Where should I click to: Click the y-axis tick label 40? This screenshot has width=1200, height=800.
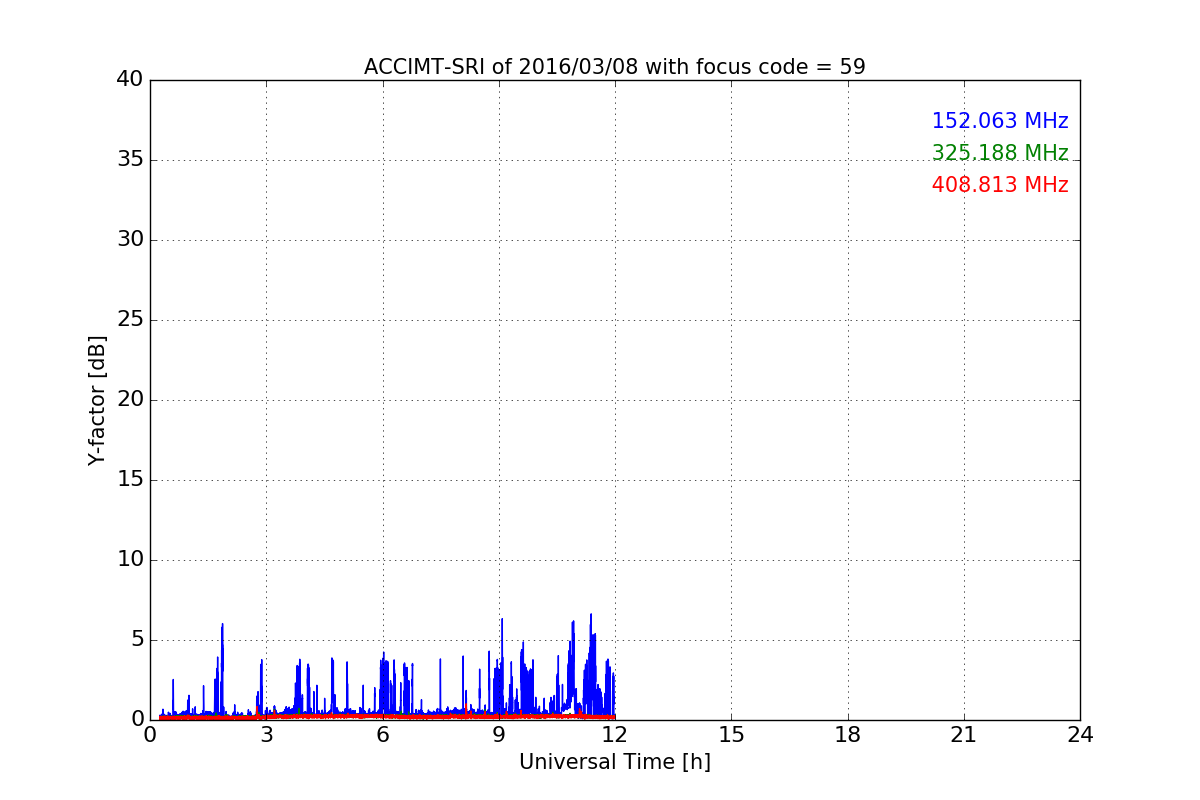pyautogui.click(x=130, y=80)
